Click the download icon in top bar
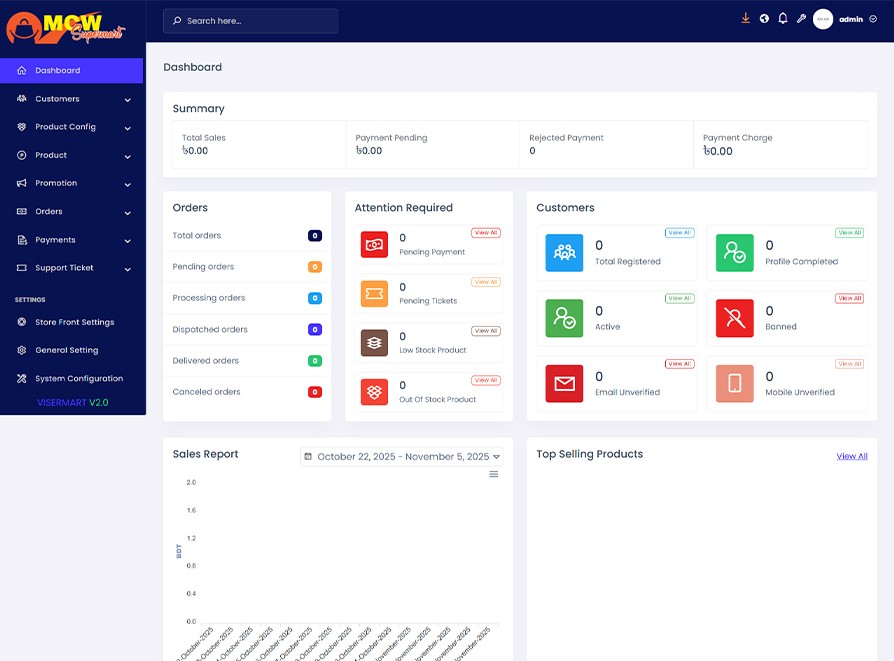The height and width of the screenshot is (661, 894). pyautogui.click(x=745, y=19)
